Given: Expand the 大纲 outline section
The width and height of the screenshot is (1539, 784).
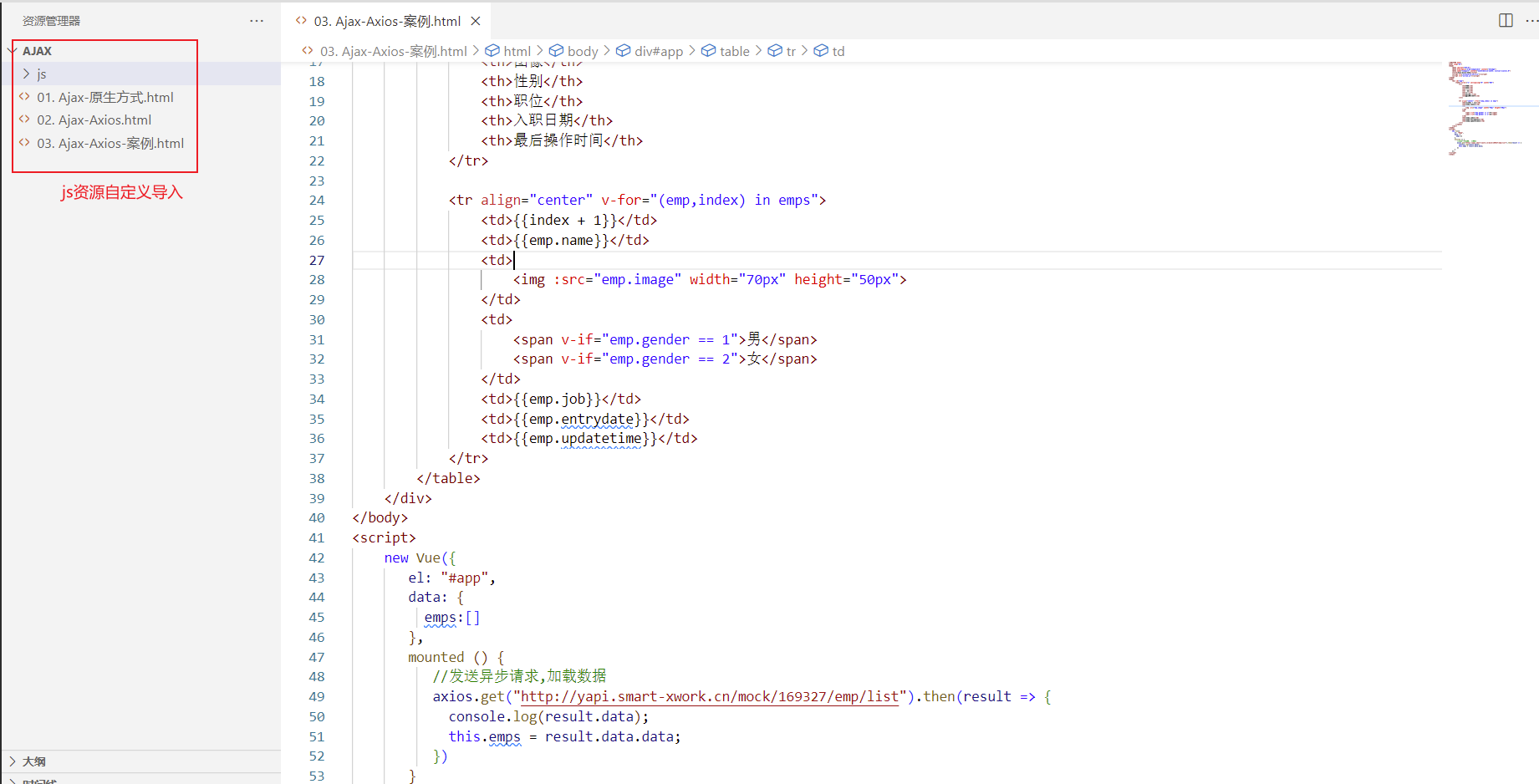Looking at the screenshot, I should [x=34, y=761].
